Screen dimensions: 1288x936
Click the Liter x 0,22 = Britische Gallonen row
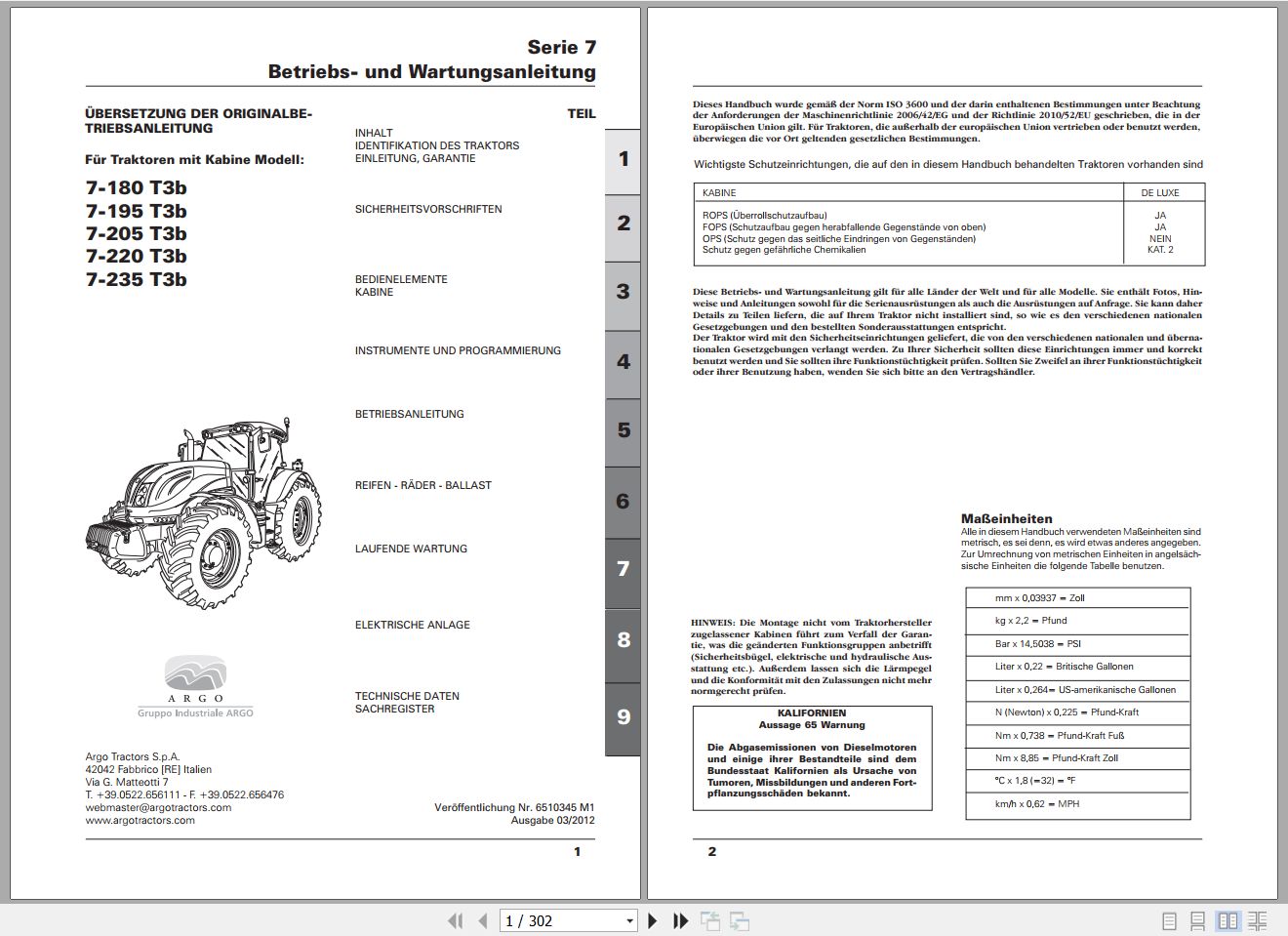click(1078, 667)
